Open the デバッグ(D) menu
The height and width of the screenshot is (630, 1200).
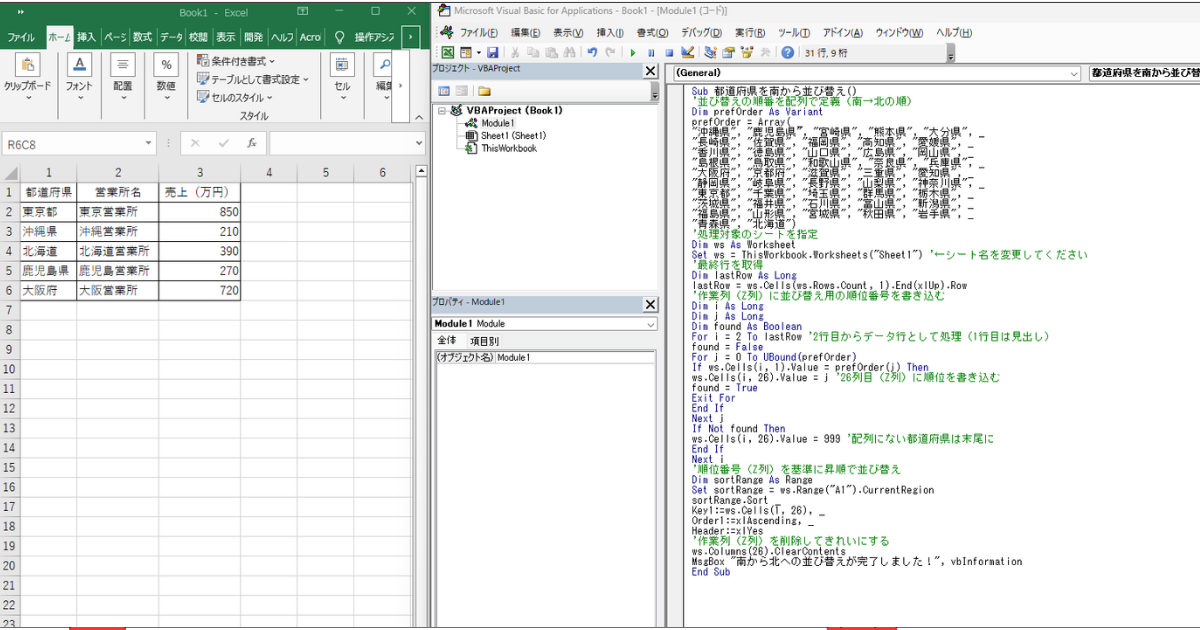701,32
